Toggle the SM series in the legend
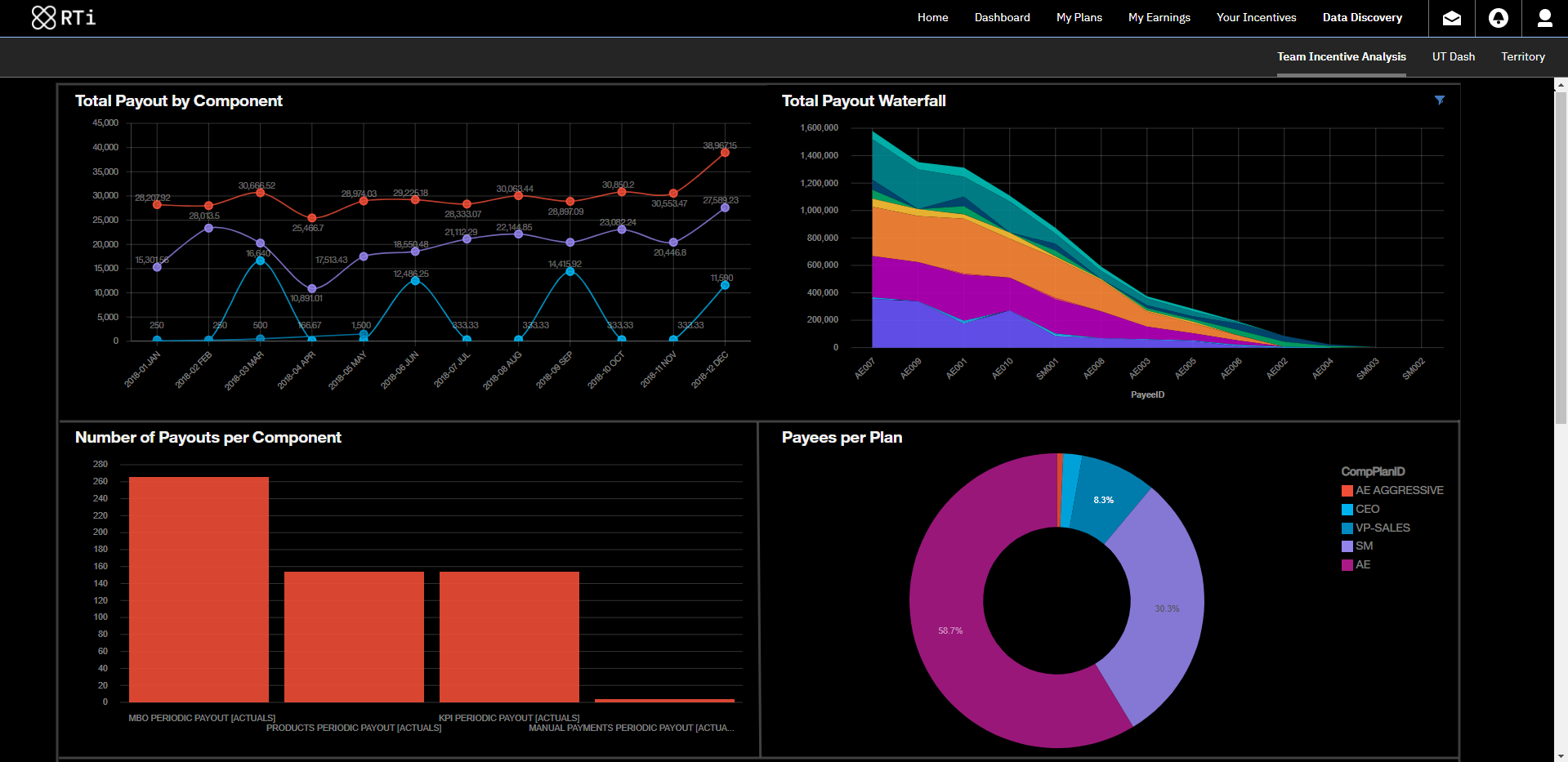This screenshot has width=1568, height=762. [x=1346, y=546]
